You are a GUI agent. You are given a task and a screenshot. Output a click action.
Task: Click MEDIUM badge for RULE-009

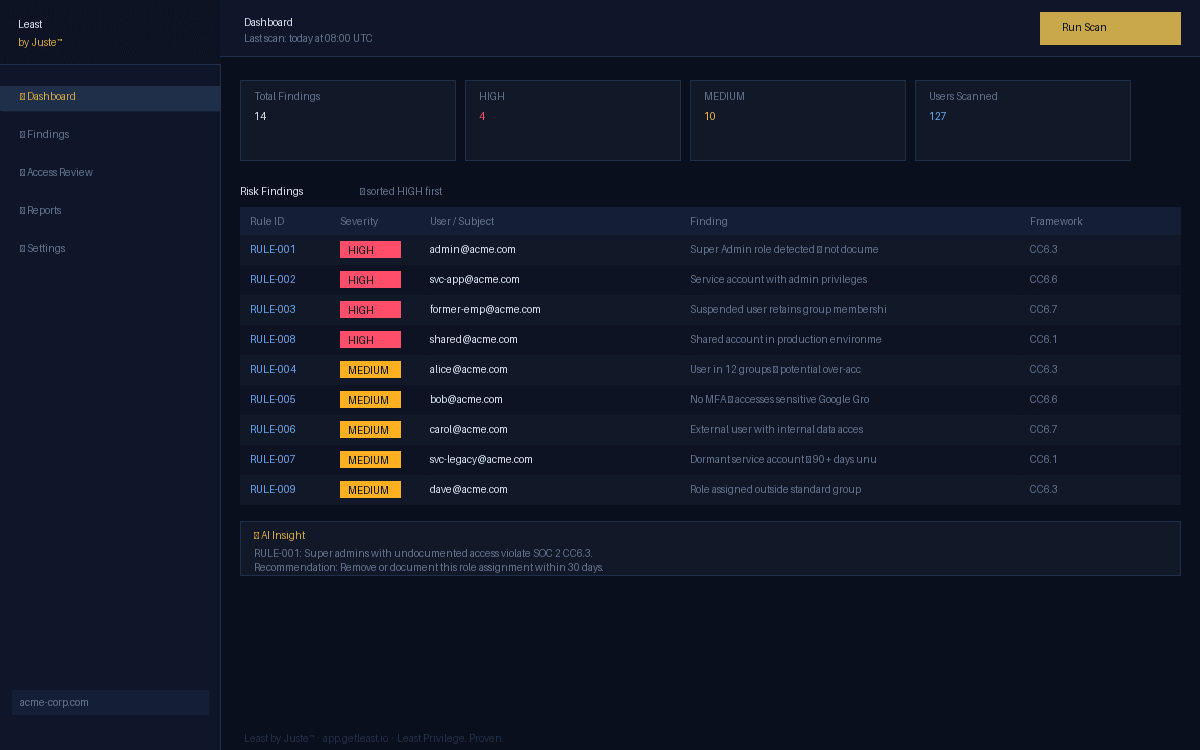(370, 490)
